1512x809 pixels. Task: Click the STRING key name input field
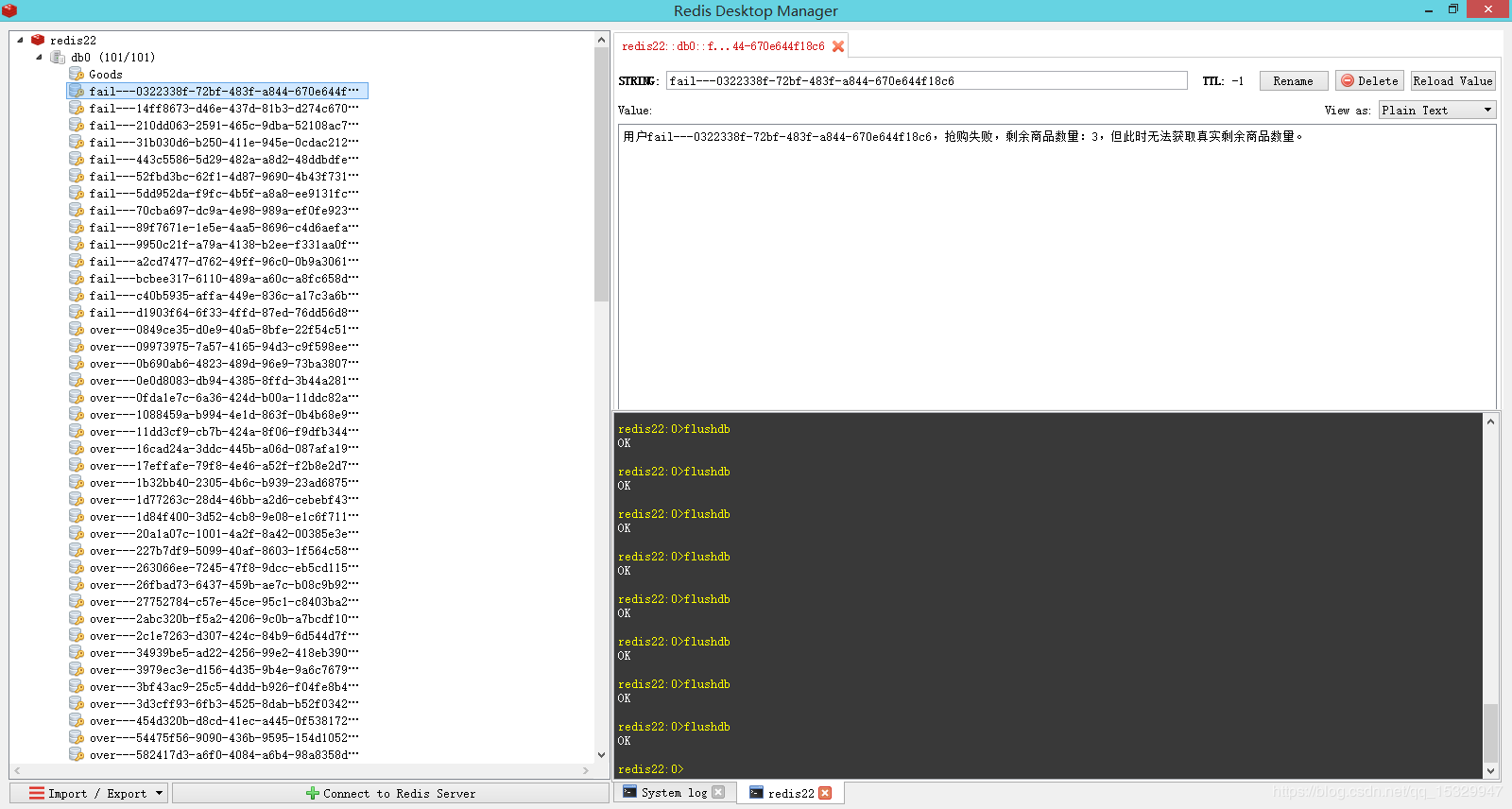[x=926, y=81]
